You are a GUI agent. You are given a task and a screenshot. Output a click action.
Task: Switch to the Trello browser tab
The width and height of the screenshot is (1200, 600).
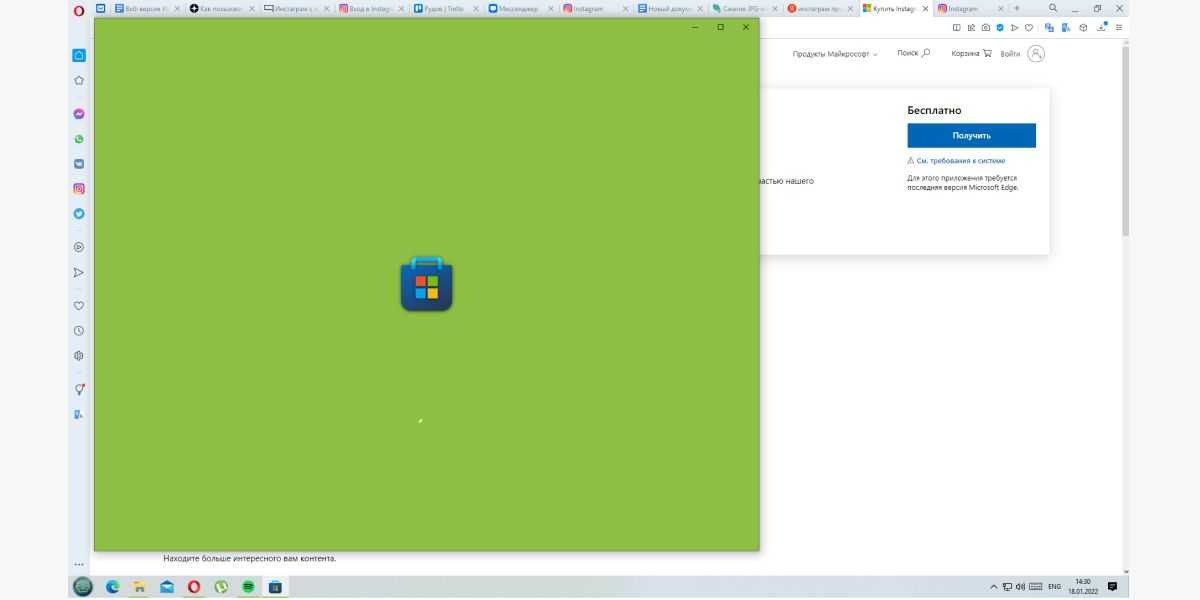tap(440, 9)
